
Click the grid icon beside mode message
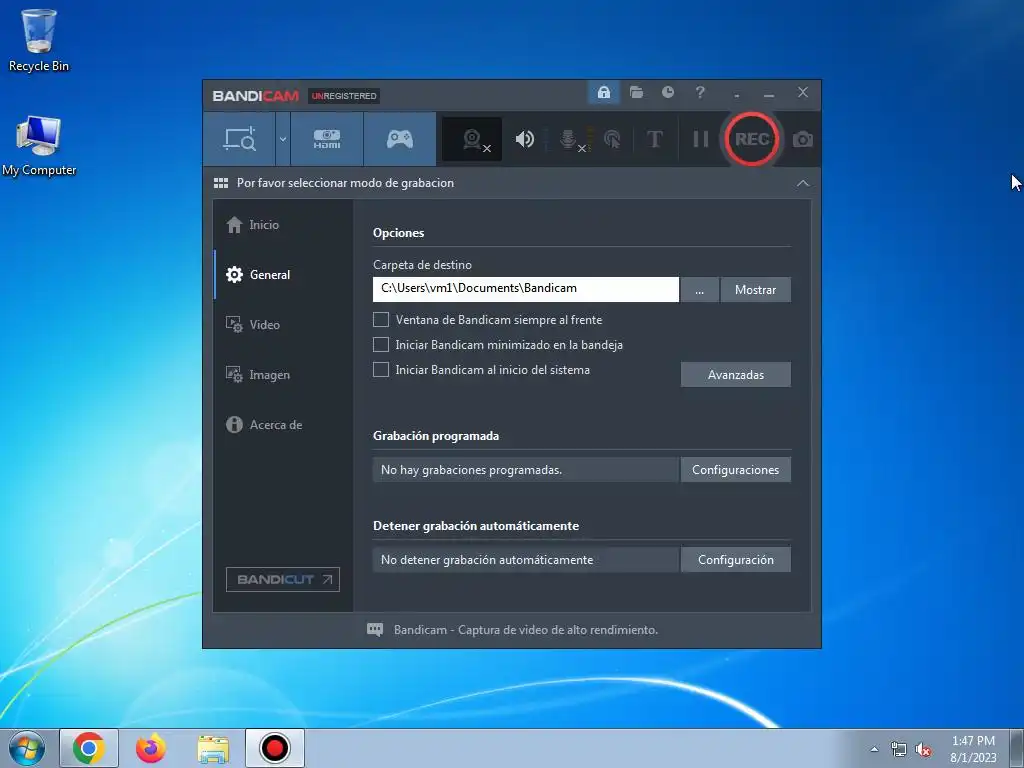[221, 183]
